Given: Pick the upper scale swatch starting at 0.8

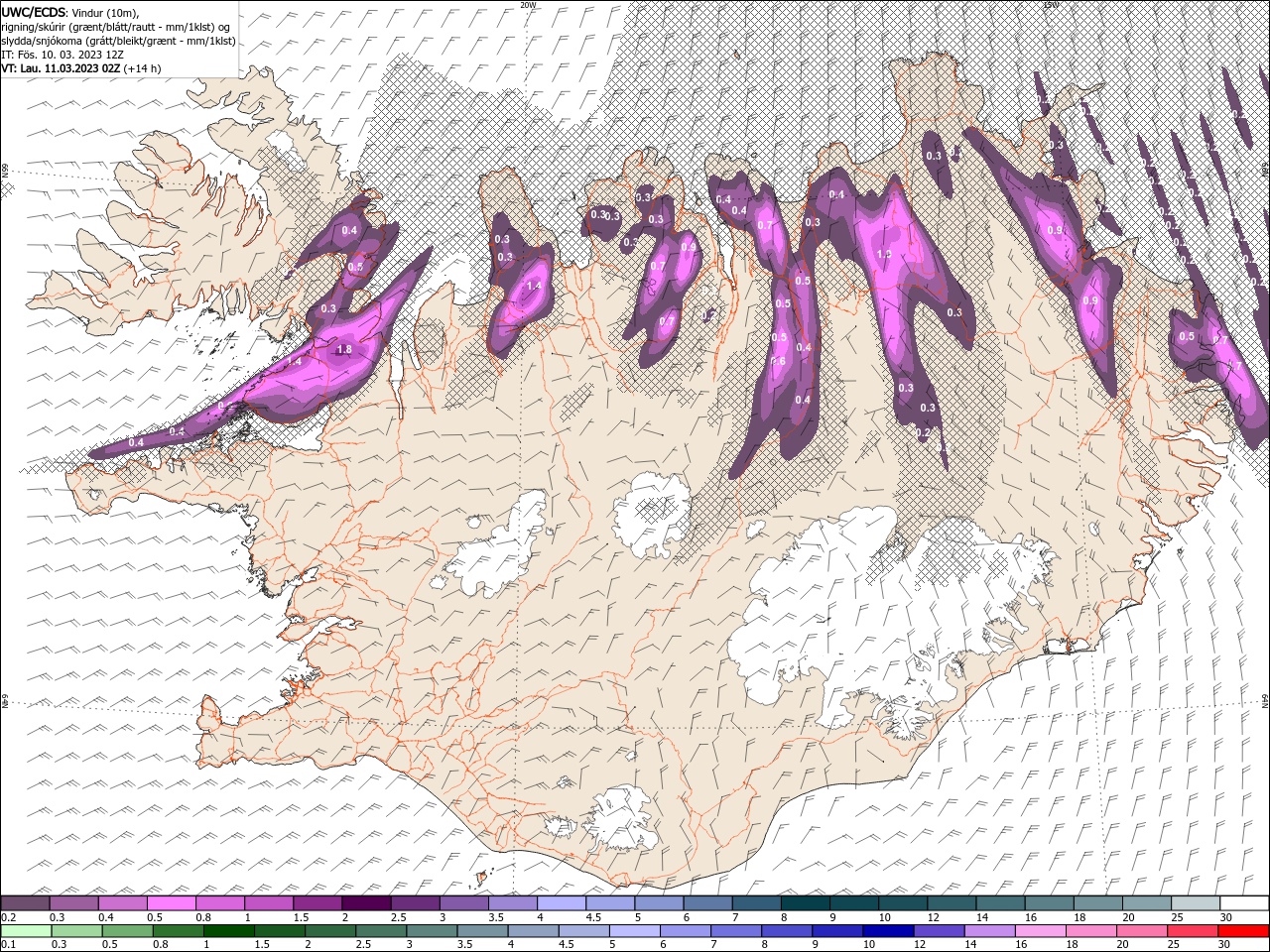Looking at the screenshot, I should [220, 903].
